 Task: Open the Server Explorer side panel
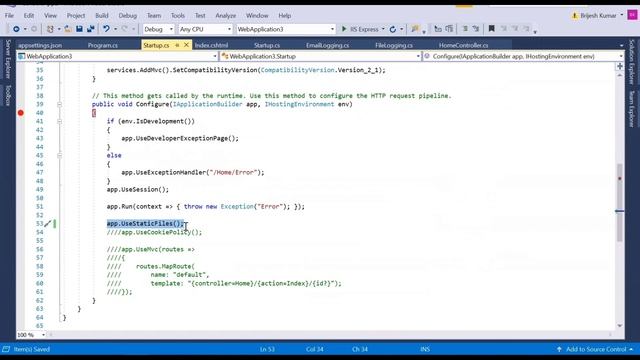click(7, 59)
